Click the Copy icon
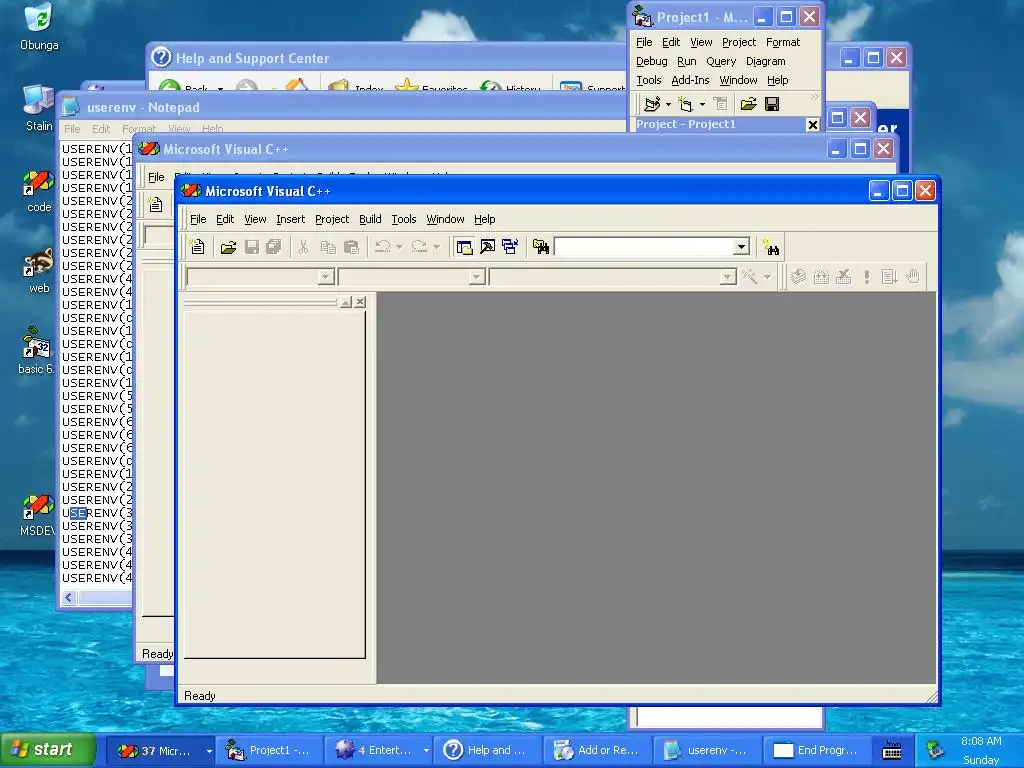The image size is (1024, 768). (328, 247)
